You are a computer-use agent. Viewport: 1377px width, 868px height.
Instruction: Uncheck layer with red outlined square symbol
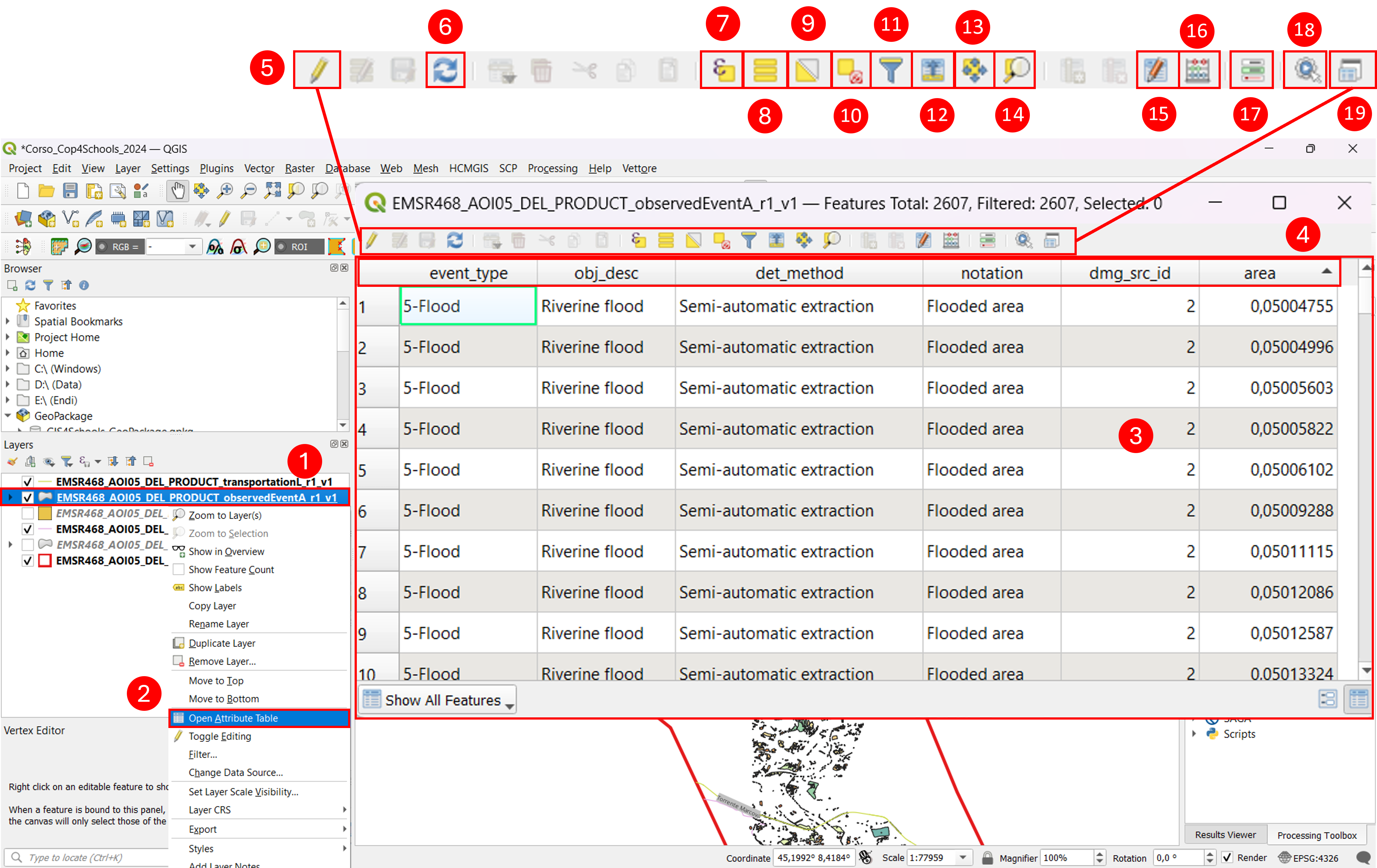(x=27, y=561)
